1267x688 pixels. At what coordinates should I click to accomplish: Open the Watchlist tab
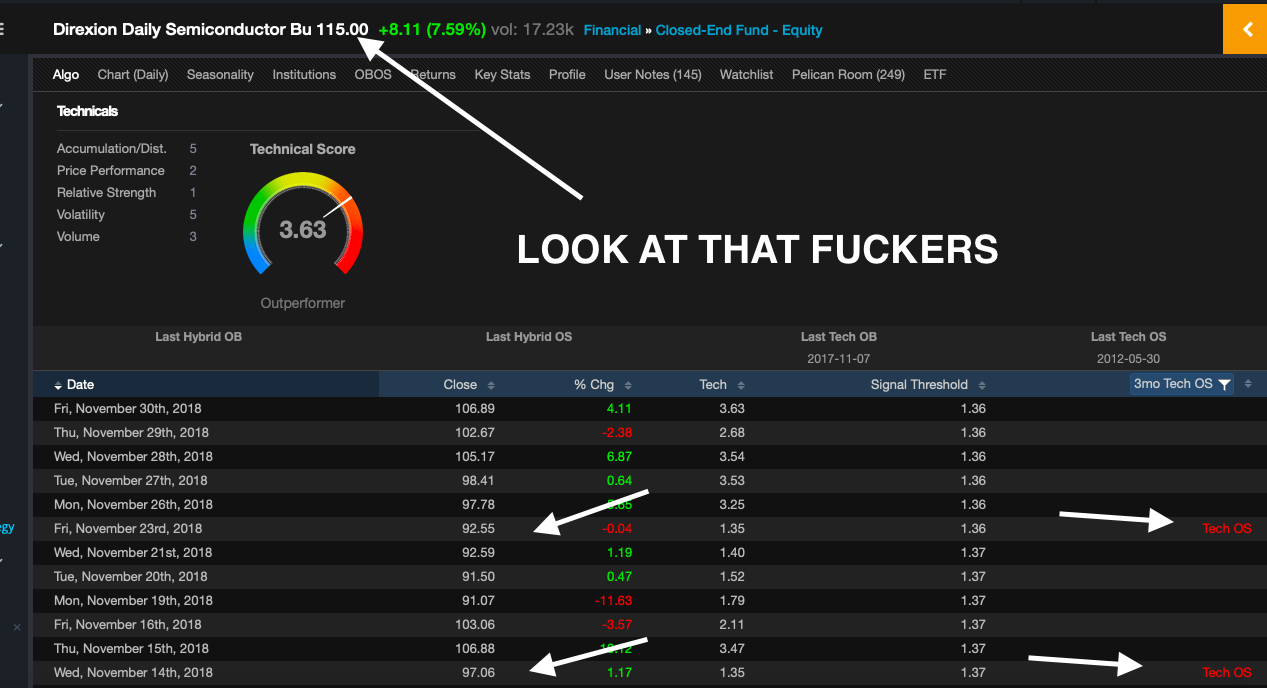point(746,74)
